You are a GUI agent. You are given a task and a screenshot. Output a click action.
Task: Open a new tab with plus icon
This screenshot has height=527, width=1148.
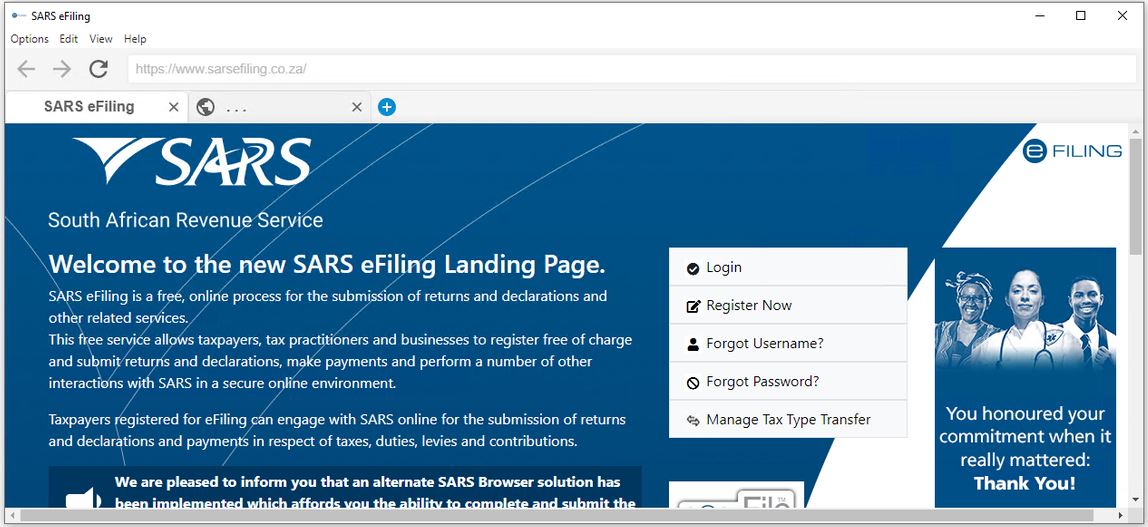(387, 108)
